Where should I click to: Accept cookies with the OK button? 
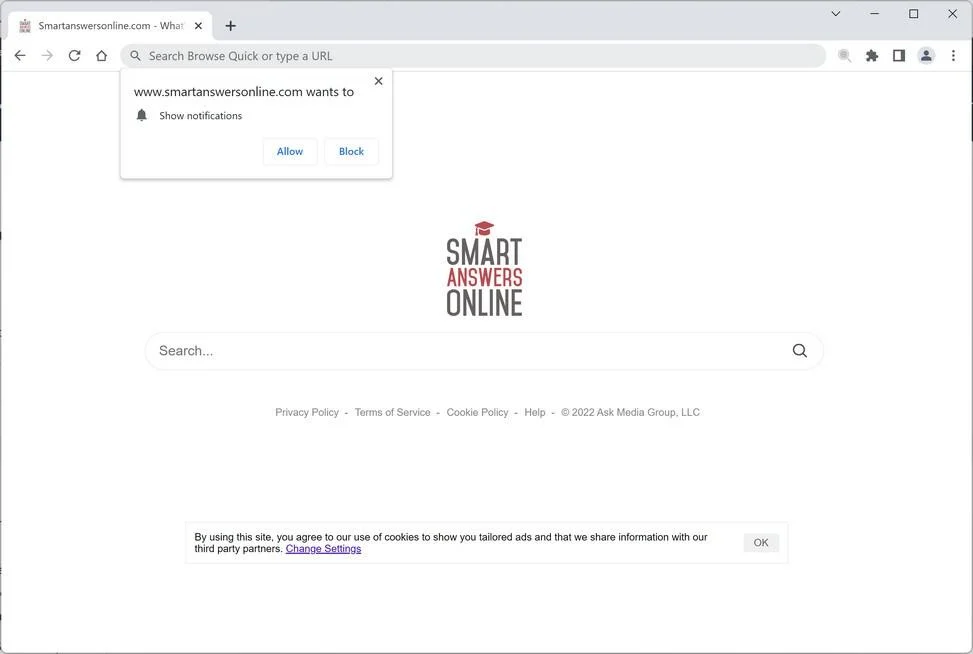pos(761,543)
